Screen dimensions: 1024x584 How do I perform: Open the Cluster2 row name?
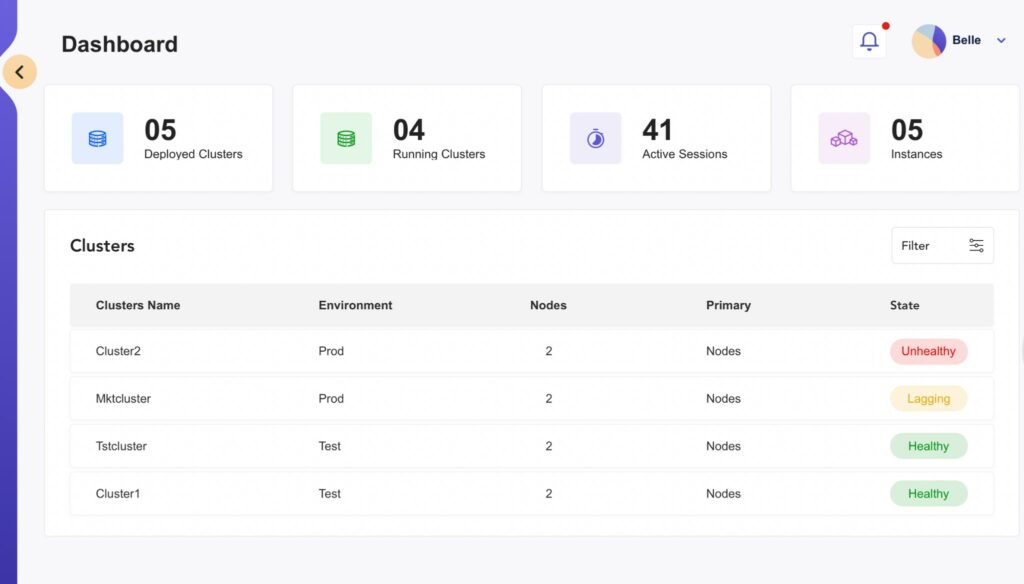click(118, 351)
